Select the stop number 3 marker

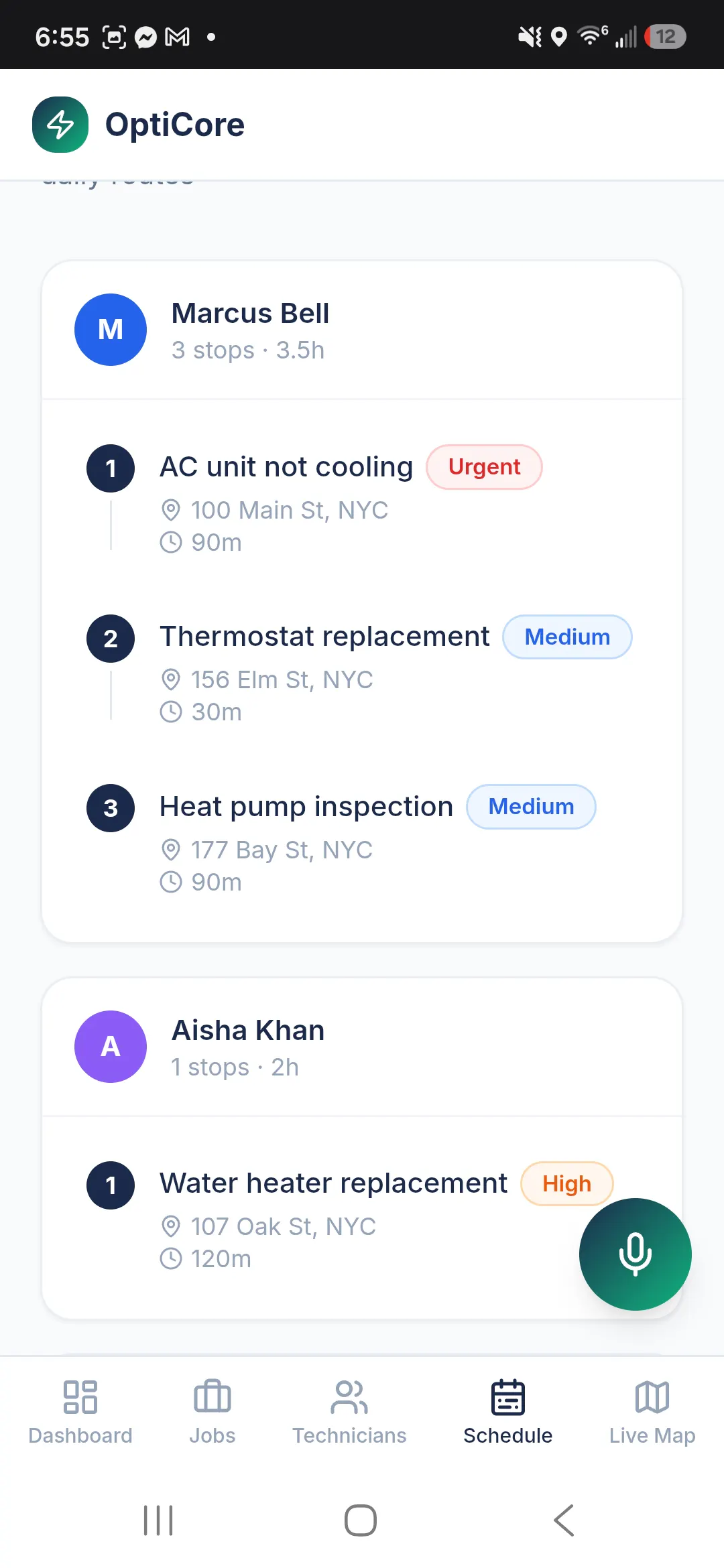111,808
